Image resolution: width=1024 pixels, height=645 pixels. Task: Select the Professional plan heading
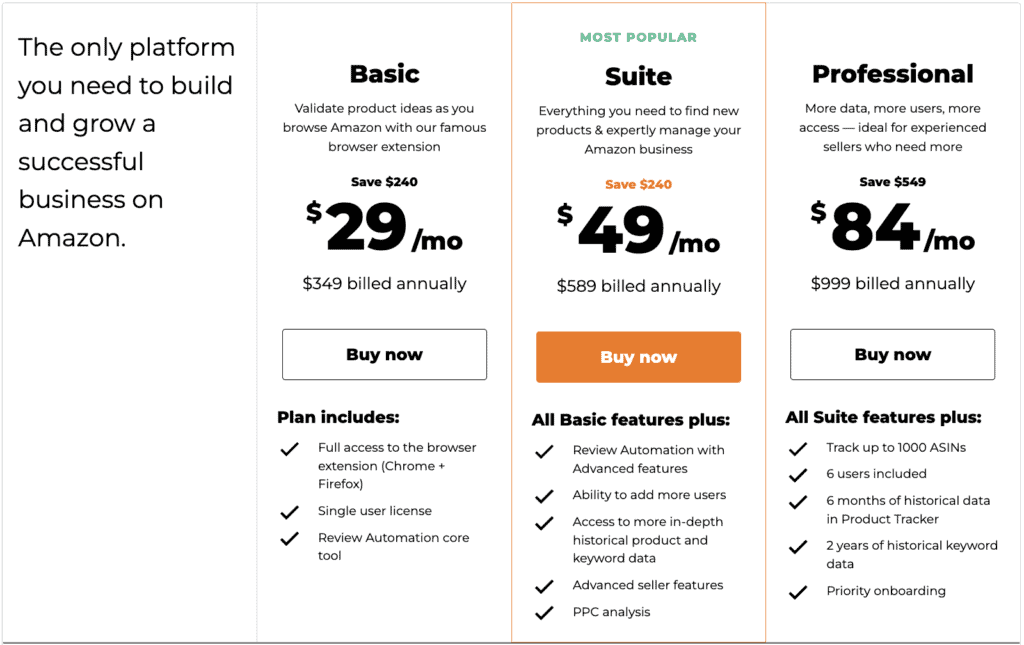pyautogui.click(x=893, y=74)
